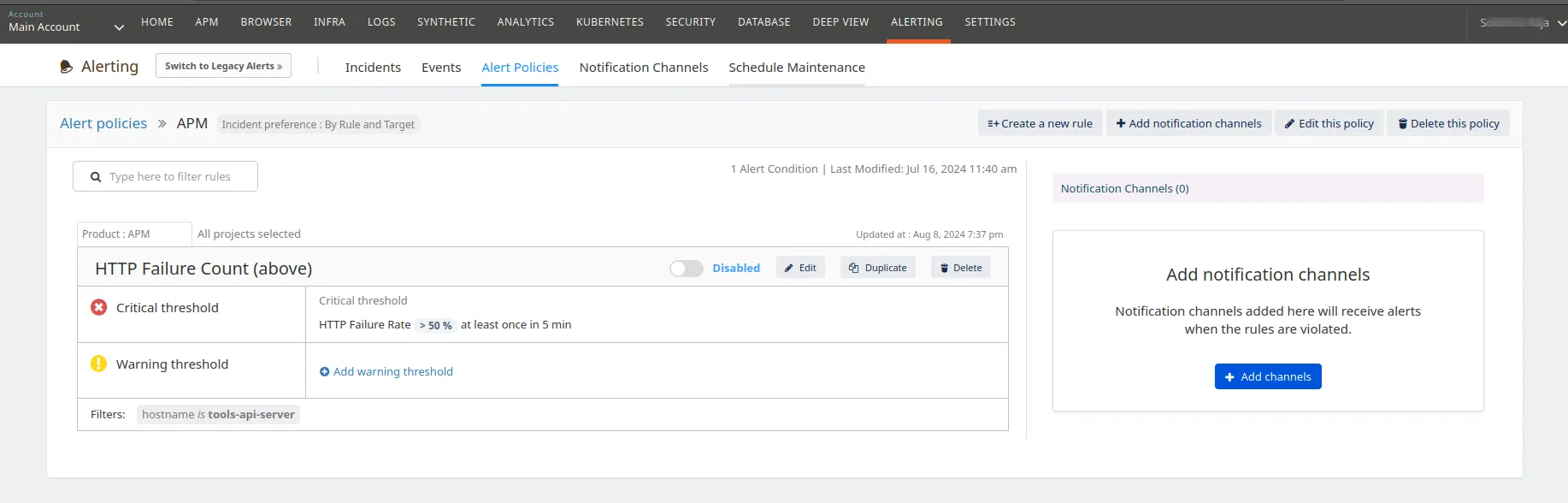Click the breadcrumb double-chevron separator
Image resolution: width=1568 pixels, height=503 pixels.
coord(162,124)
